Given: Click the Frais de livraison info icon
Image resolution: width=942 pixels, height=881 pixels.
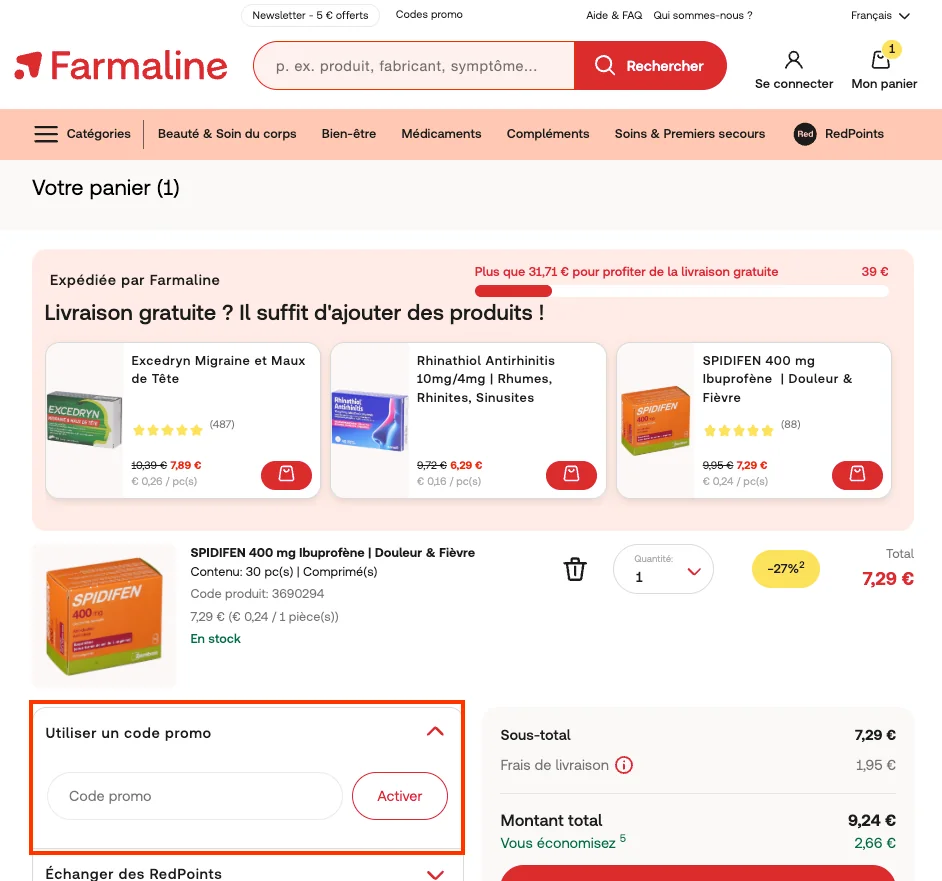Looking at the screenshot, I should point(624,765).
